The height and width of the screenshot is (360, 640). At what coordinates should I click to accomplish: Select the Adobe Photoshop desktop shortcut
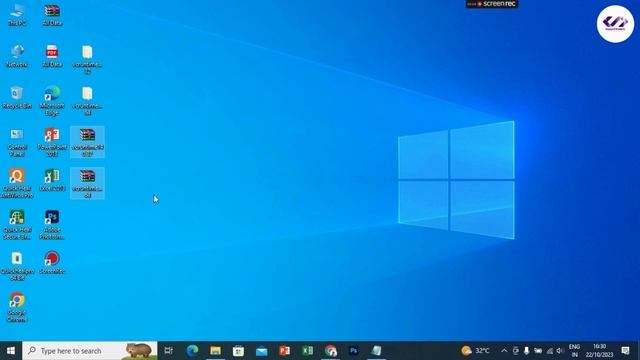point(52,225)
